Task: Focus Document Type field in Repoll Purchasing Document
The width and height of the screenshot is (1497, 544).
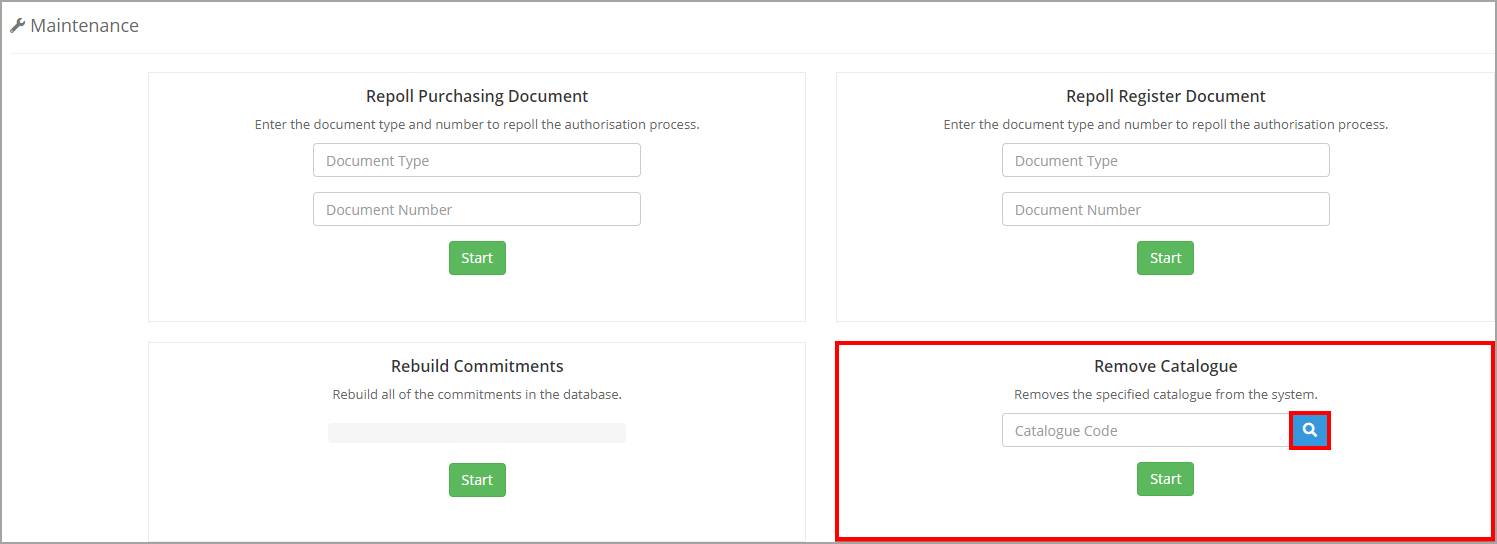Action: coord(476,161)
